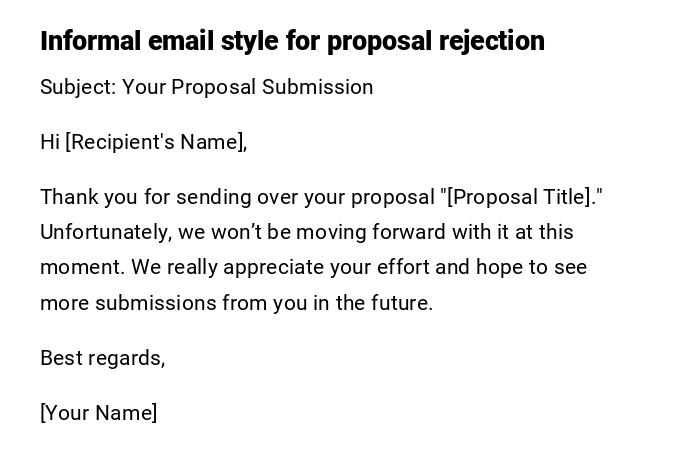700x475 pixels.
Task: Click the word "Informal" in the heading
Action: tap(91, 41)
